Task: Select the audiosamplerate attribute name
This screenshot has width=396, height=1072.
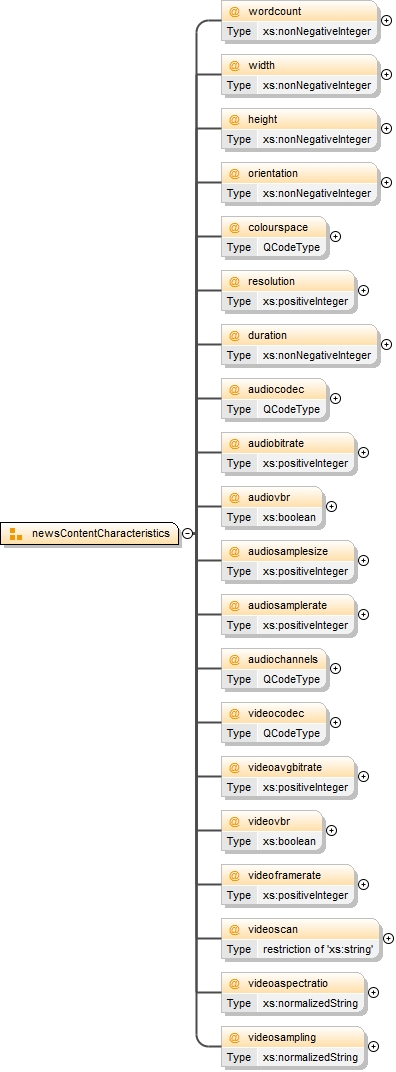Action: point(287,606)
